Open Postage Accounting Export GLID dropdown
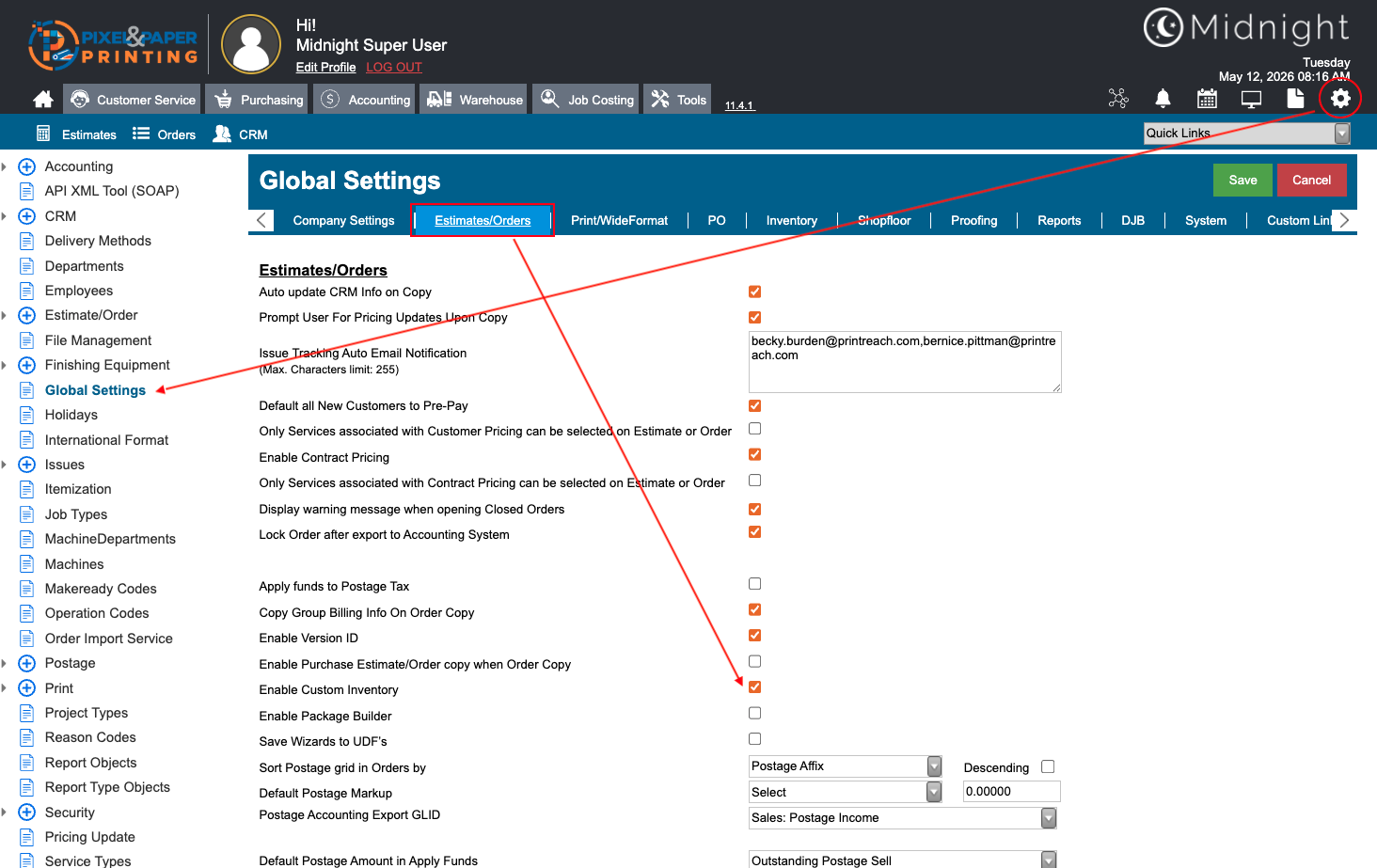Viewport: 1377px width, 868px height. (x=903, y=818)
